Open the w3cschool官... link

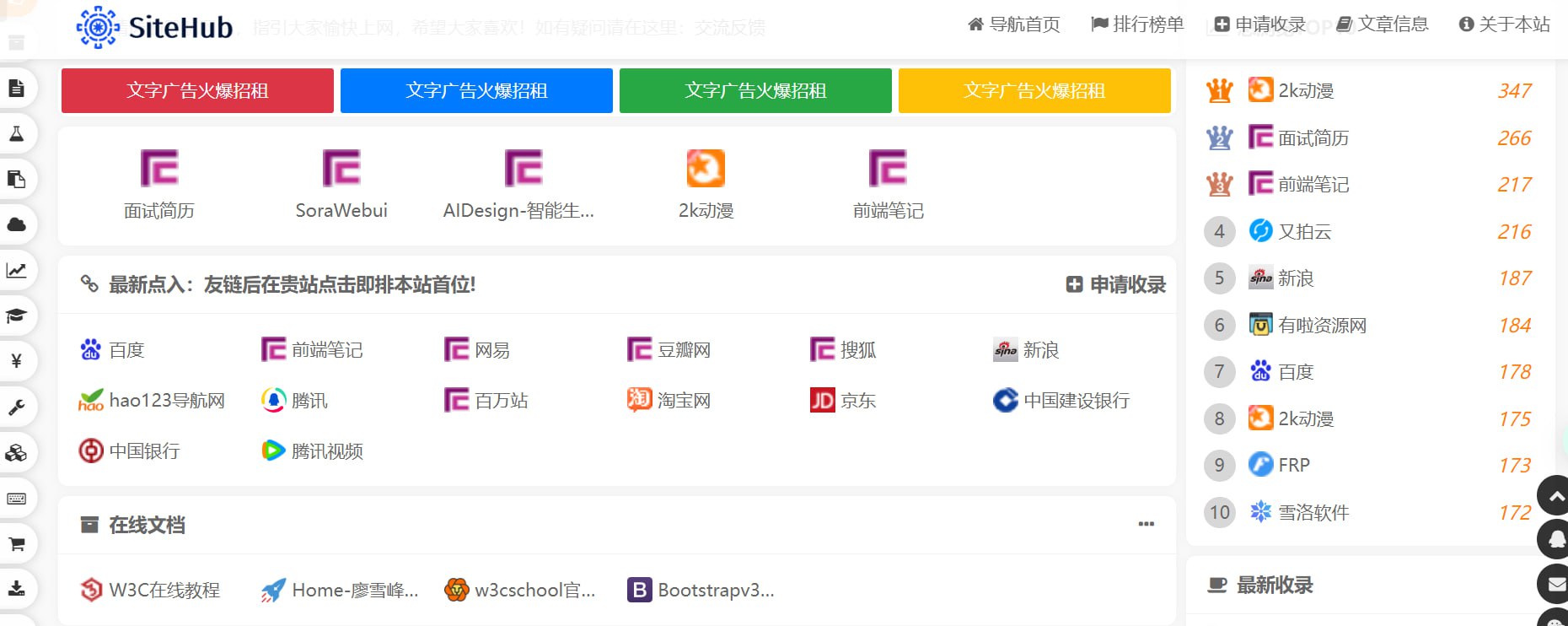[520, 590]
